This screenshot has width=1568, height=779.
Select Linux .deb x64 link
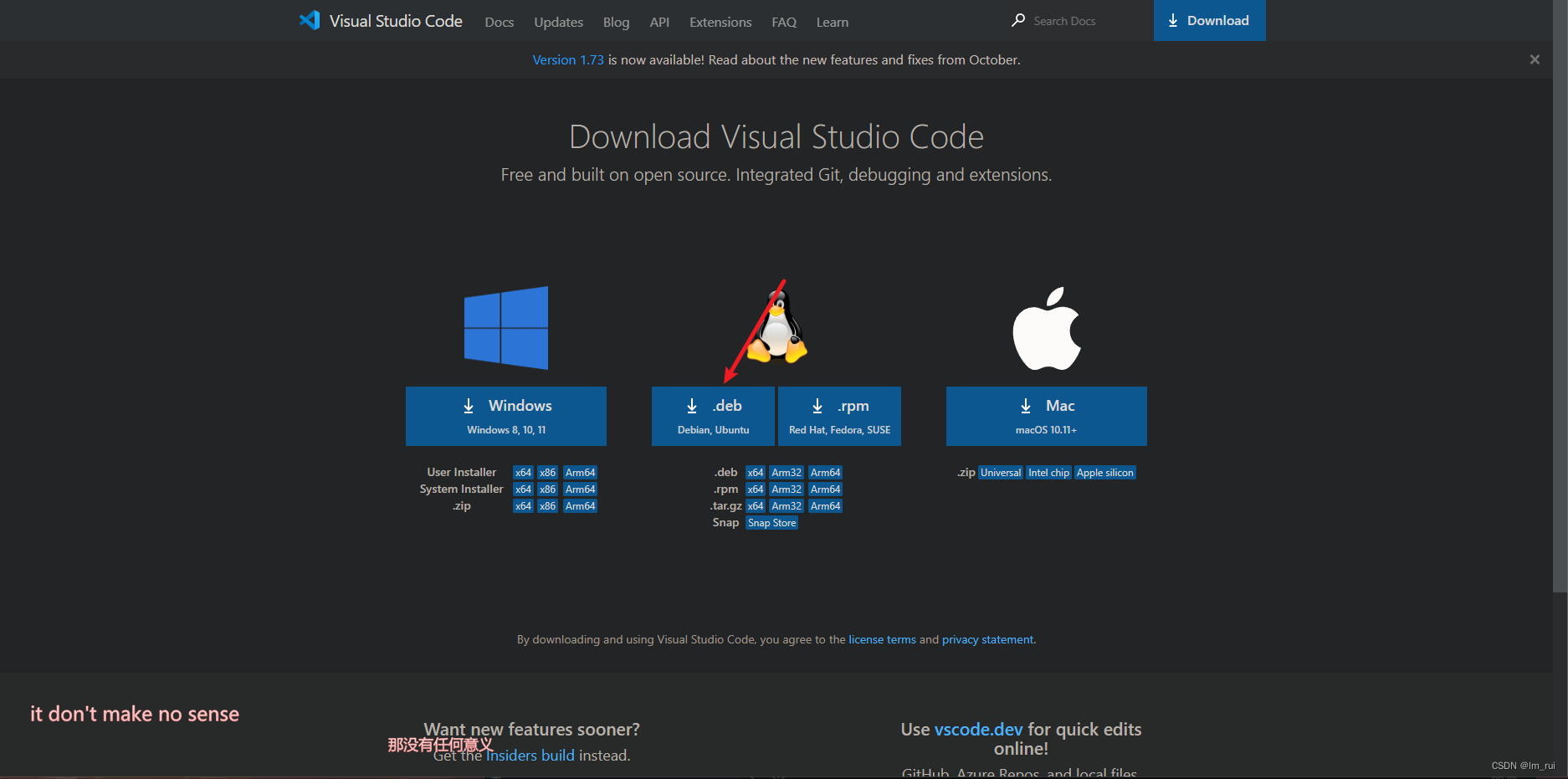756,473
